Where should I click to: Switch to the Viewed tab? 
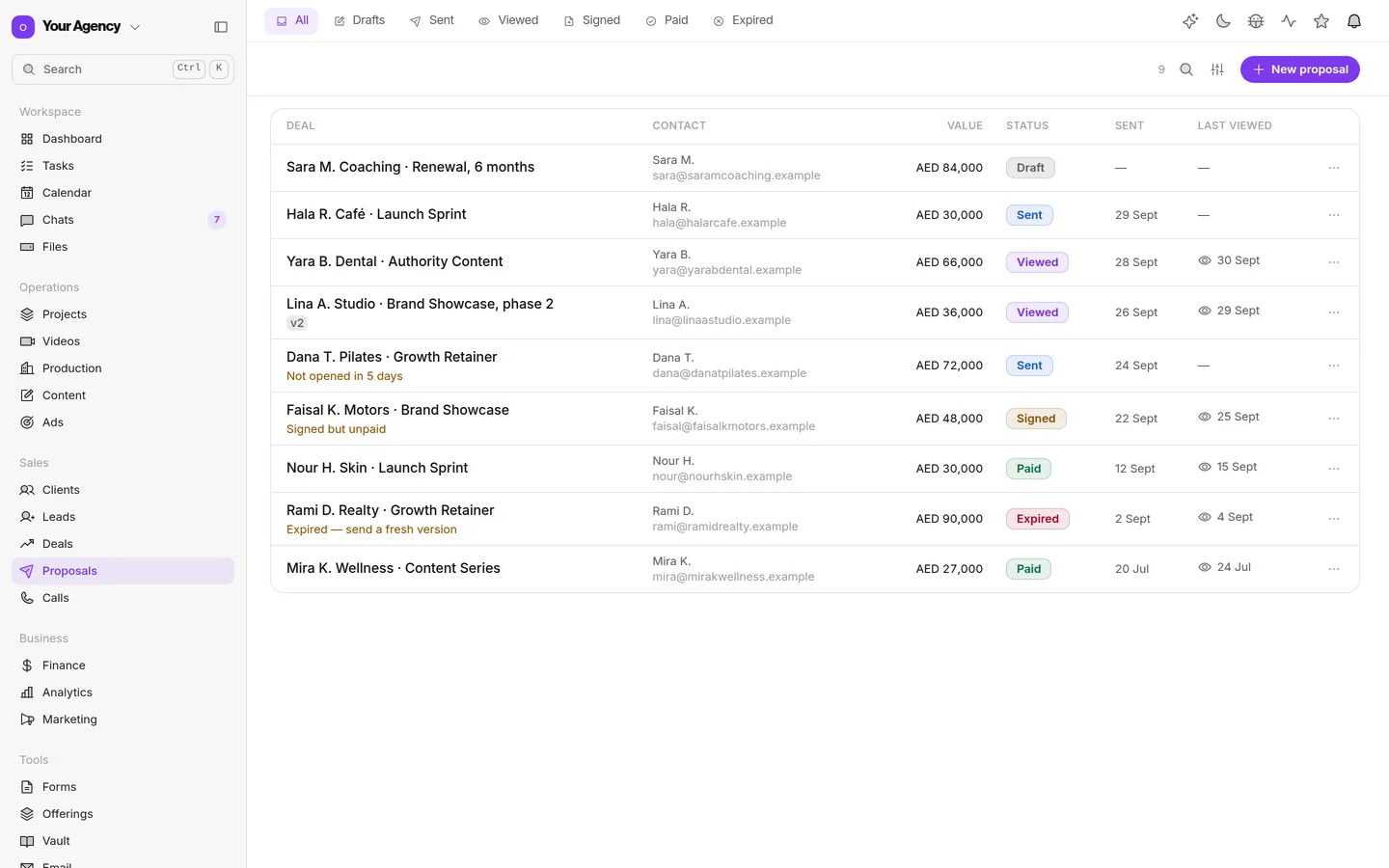pos(508,20)
